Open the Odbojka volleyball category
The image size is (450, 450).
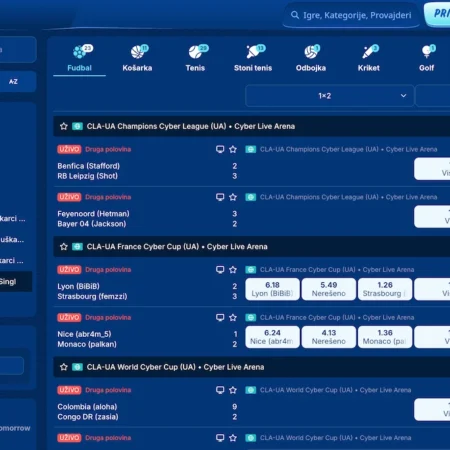[311, 58]
